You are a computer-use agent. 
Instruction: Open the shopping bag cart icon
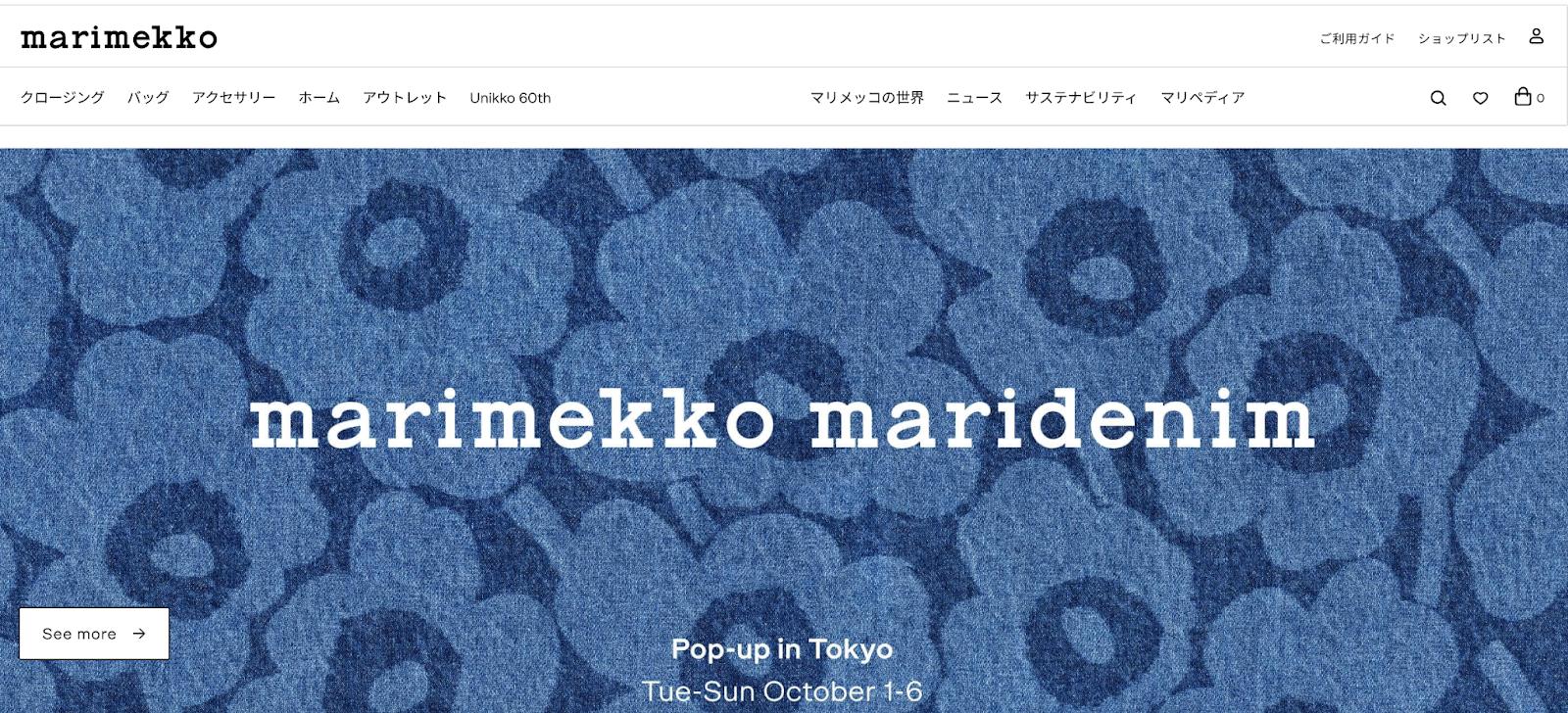click(1523, 96)
